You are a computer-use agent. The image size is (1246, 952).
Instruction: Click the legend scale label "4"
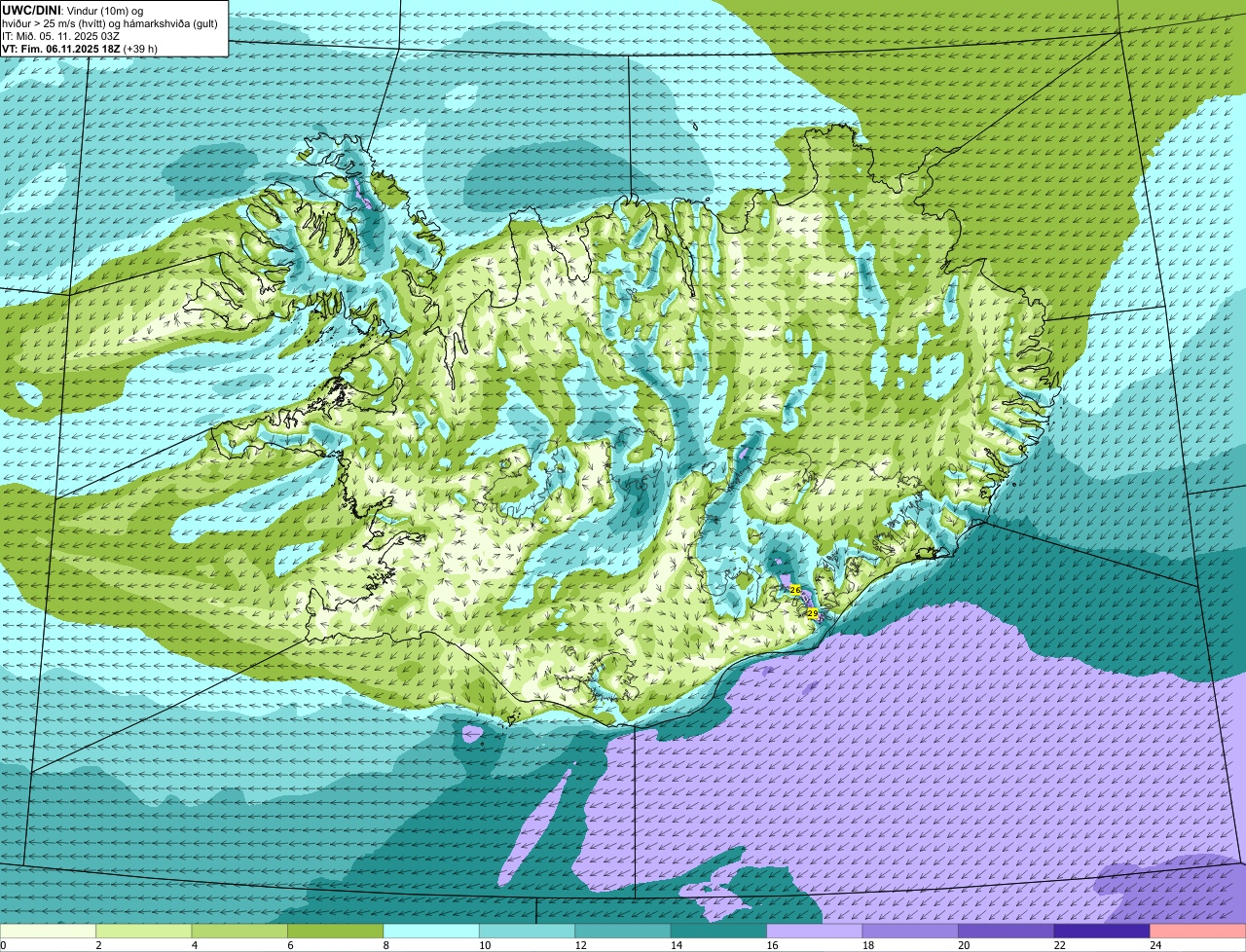194,945
